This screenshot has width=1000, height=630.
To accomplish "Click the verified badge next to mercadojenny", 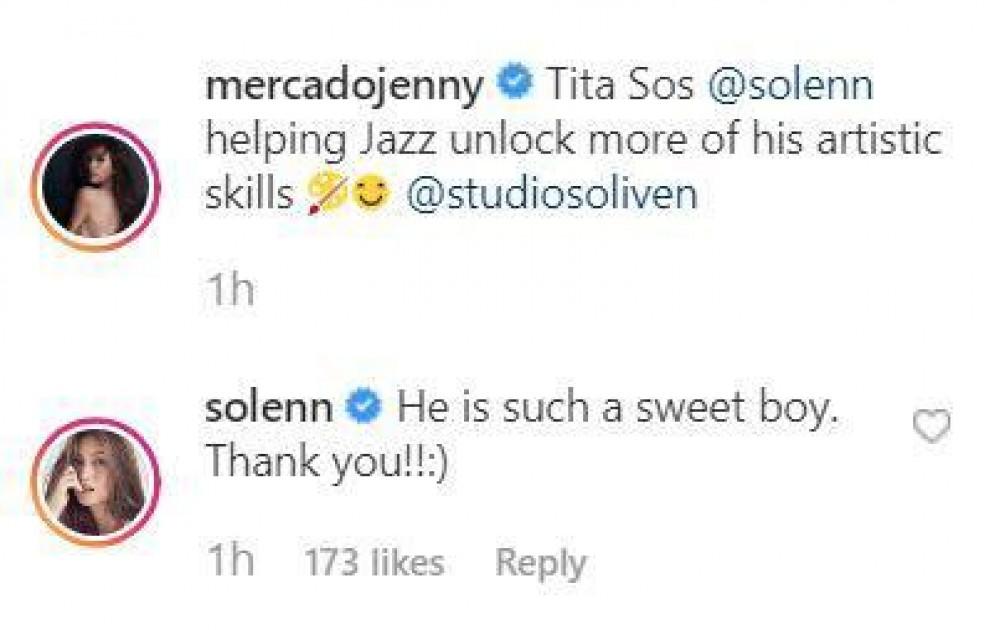I will (x=514, y=85).
